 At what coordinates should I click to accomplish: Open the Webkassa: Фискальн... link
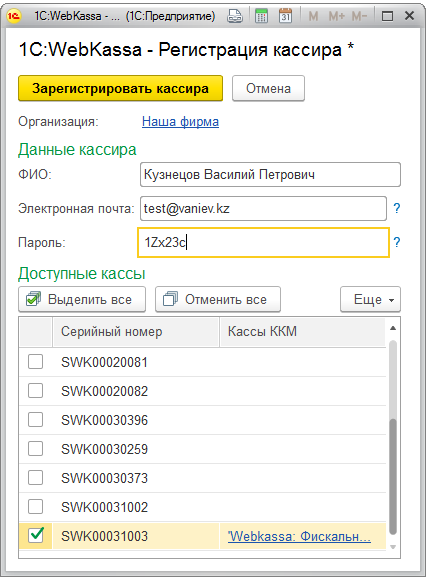[x=299, y=536]
